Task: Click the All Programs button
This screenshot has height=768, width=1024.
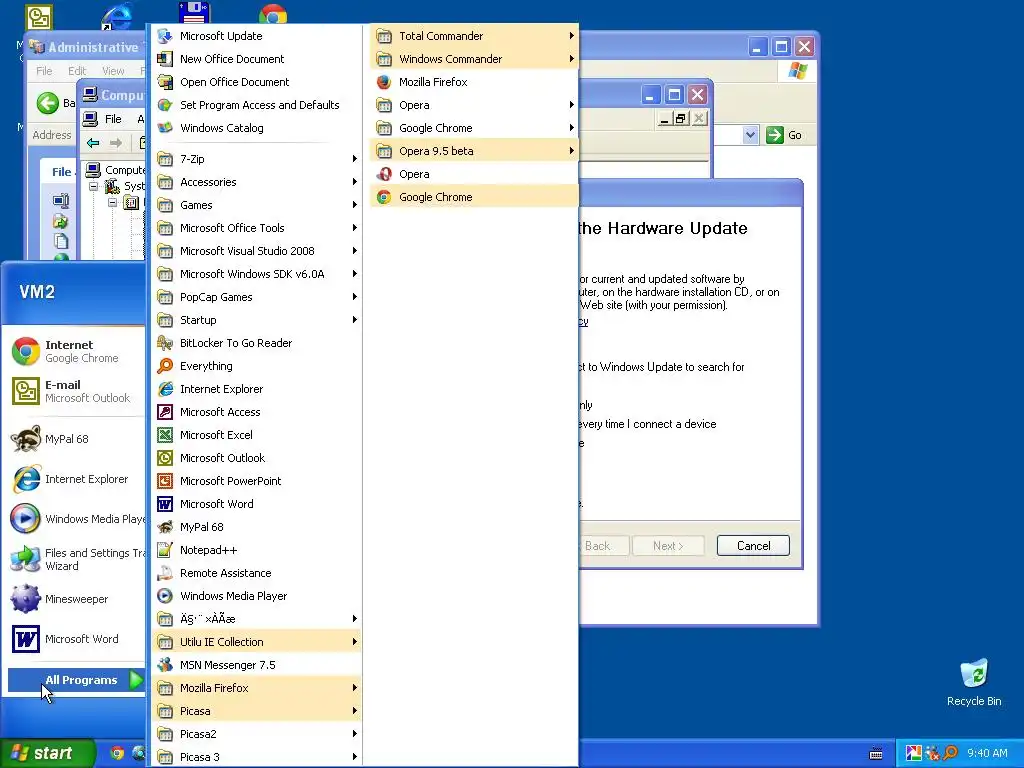Action: point(76,680)
